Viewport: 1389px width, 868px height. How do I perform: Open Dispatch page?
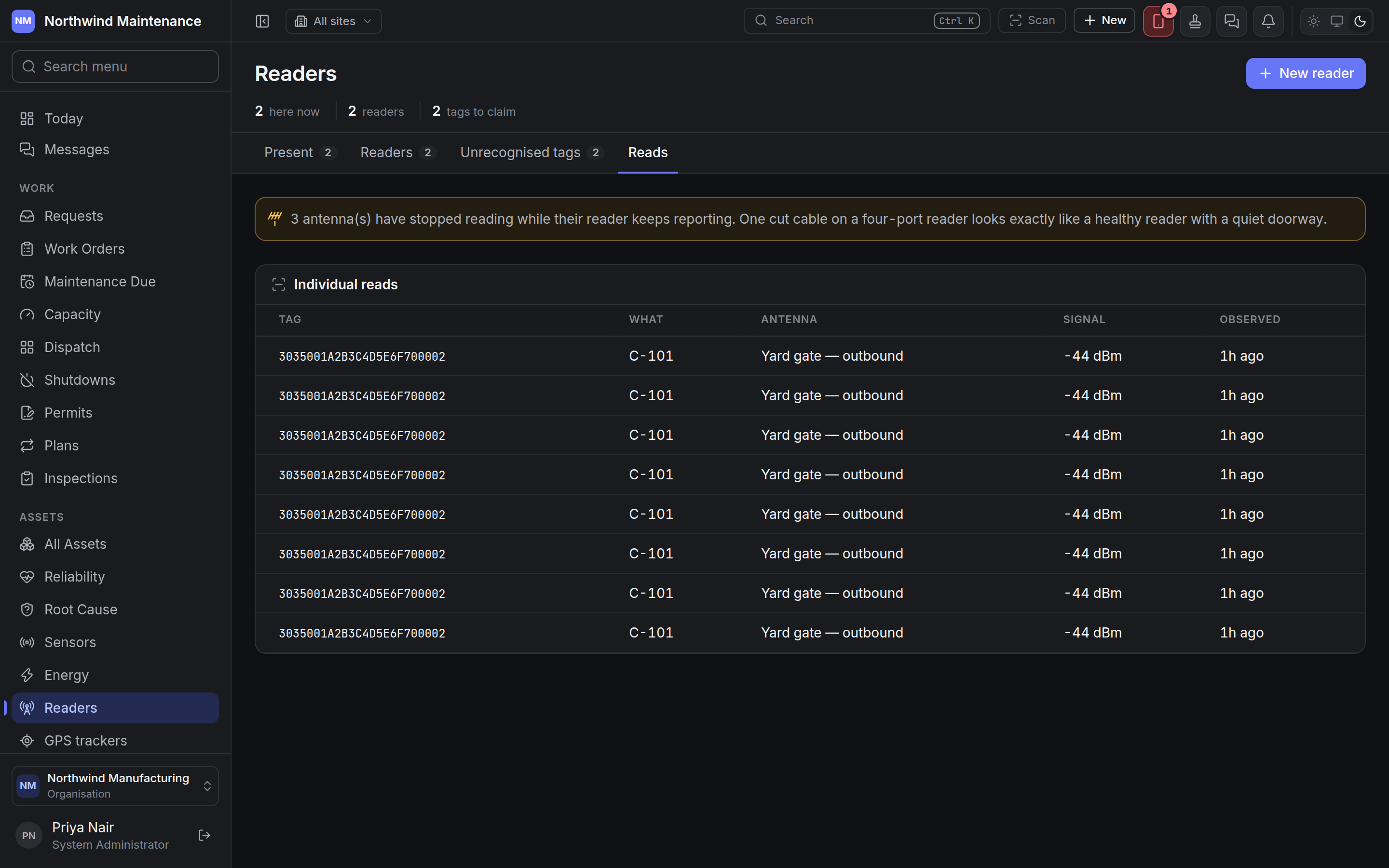pyautogui.click(x=115, y=347)
